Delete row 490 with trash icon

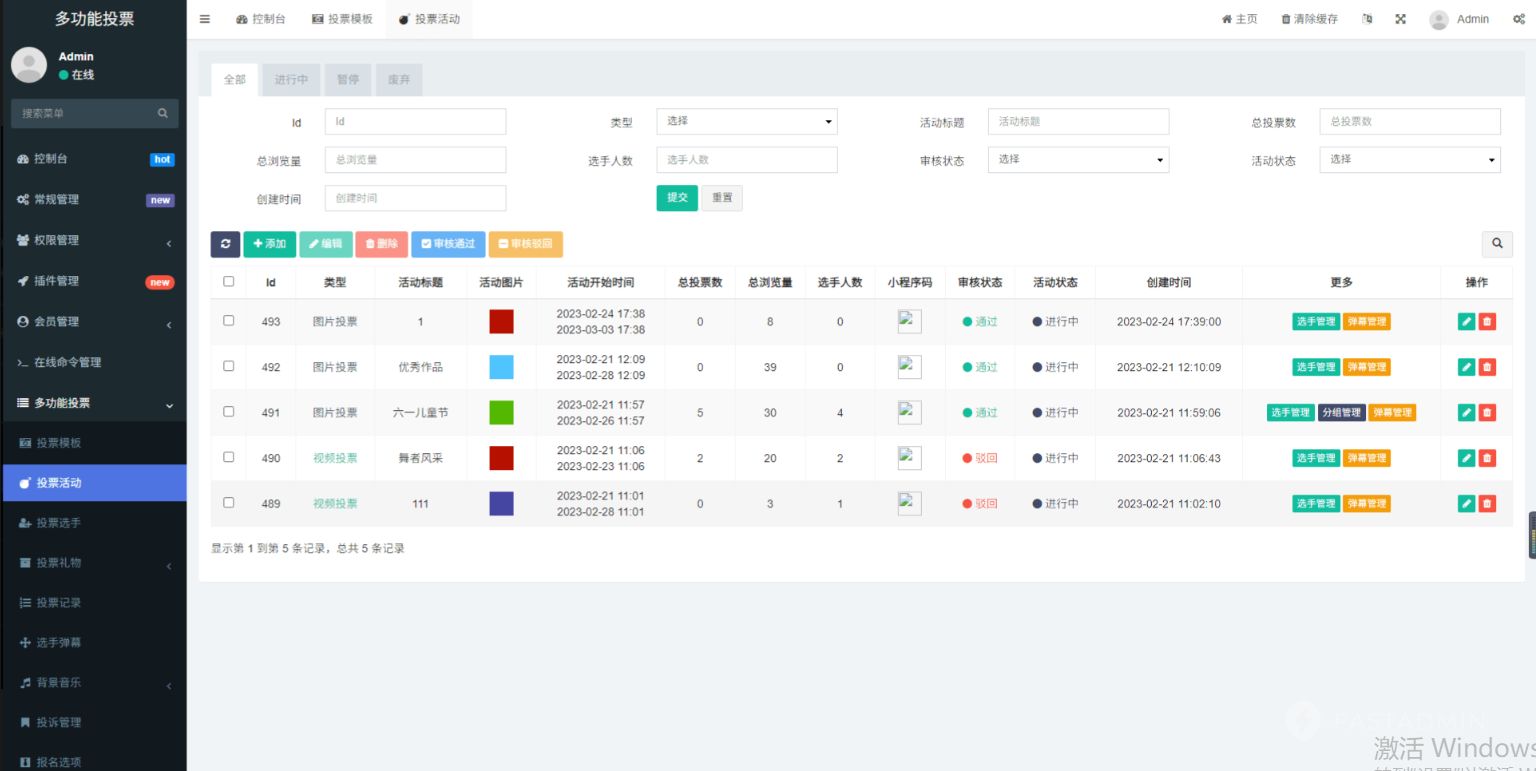pos(1487,458)
